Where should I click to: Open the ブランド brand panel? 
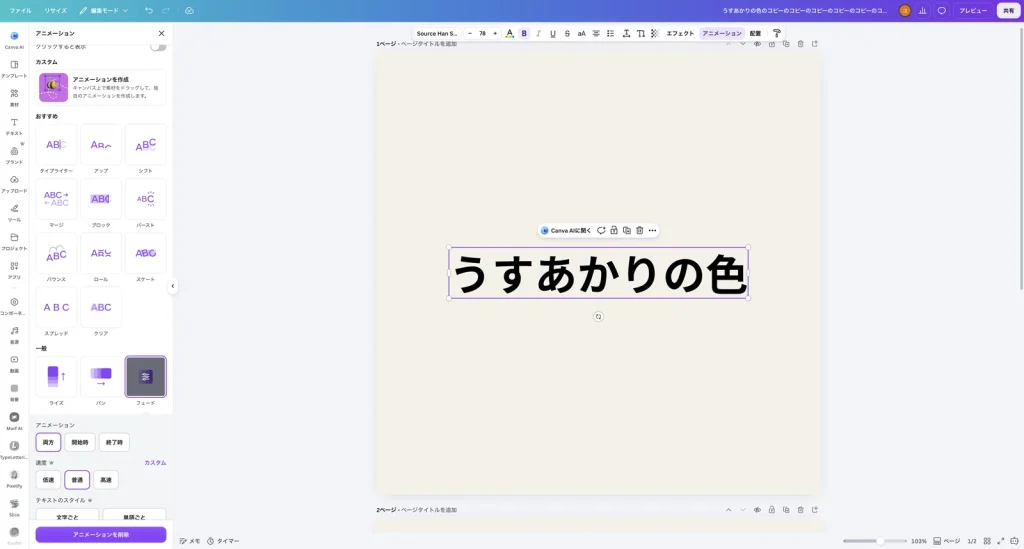[x=14, y=155]
